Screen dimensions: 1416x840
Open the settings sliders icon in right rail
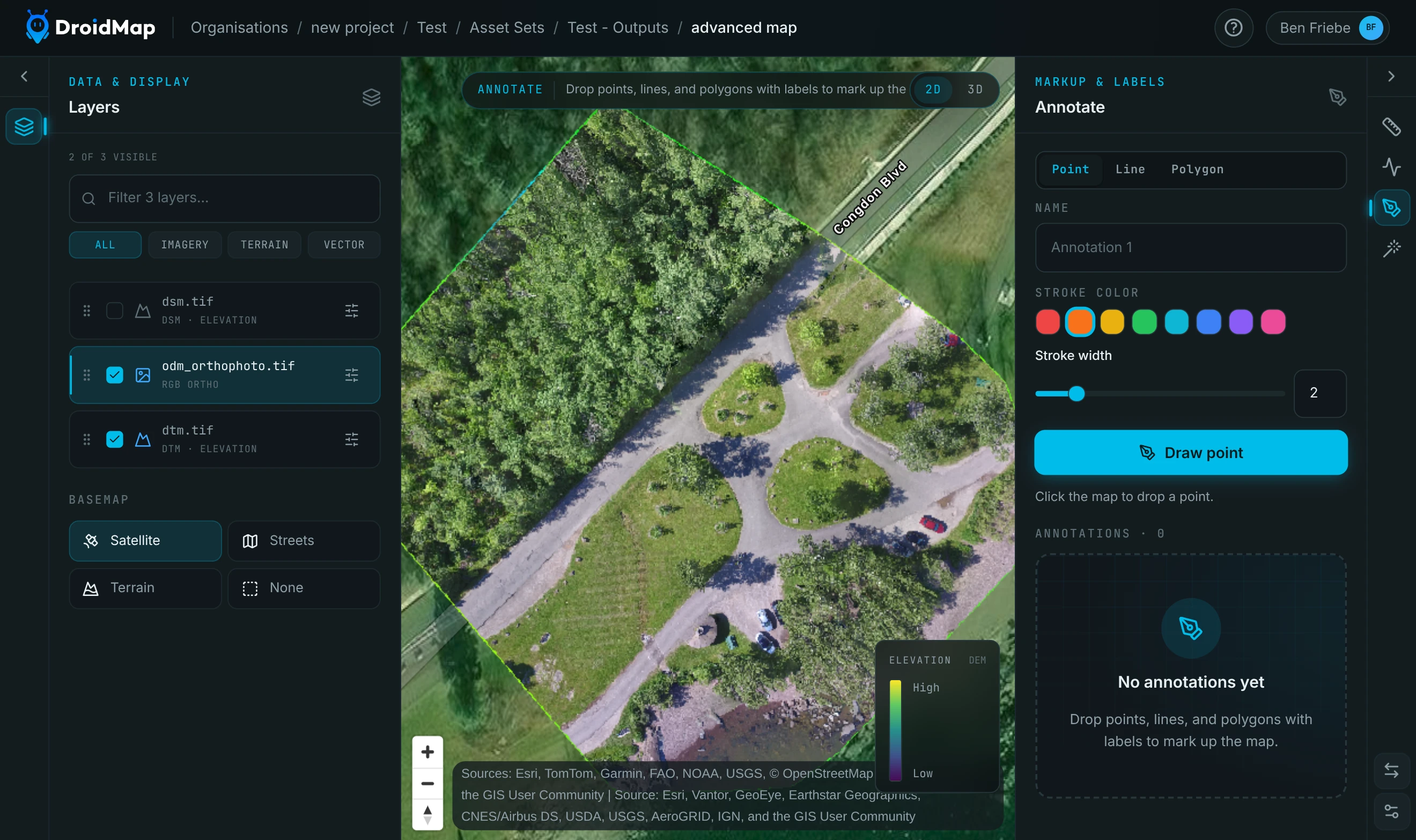(1391, 812)
